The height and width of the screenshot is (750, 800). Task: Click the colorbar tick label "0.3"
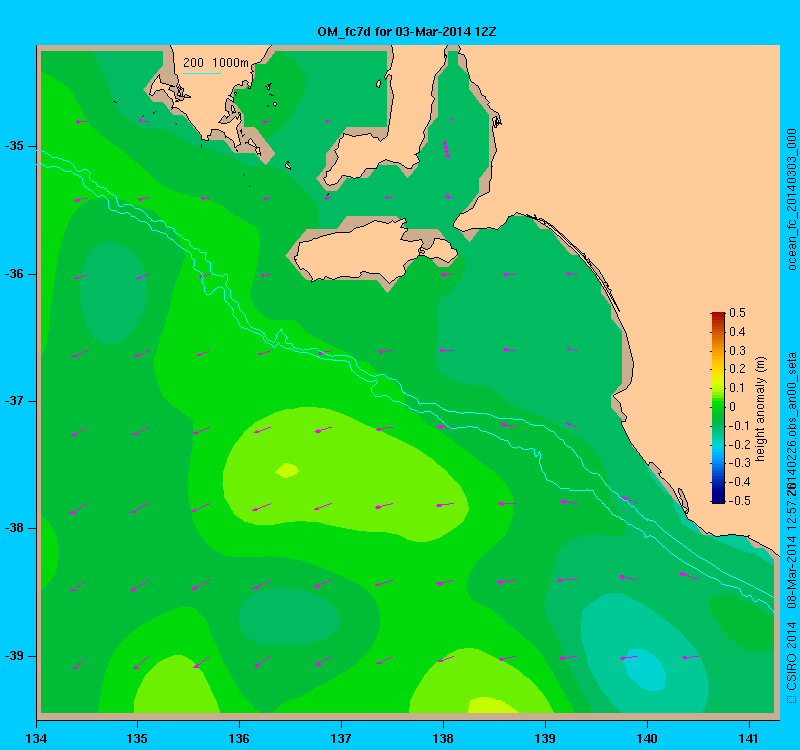click(737, 351)
